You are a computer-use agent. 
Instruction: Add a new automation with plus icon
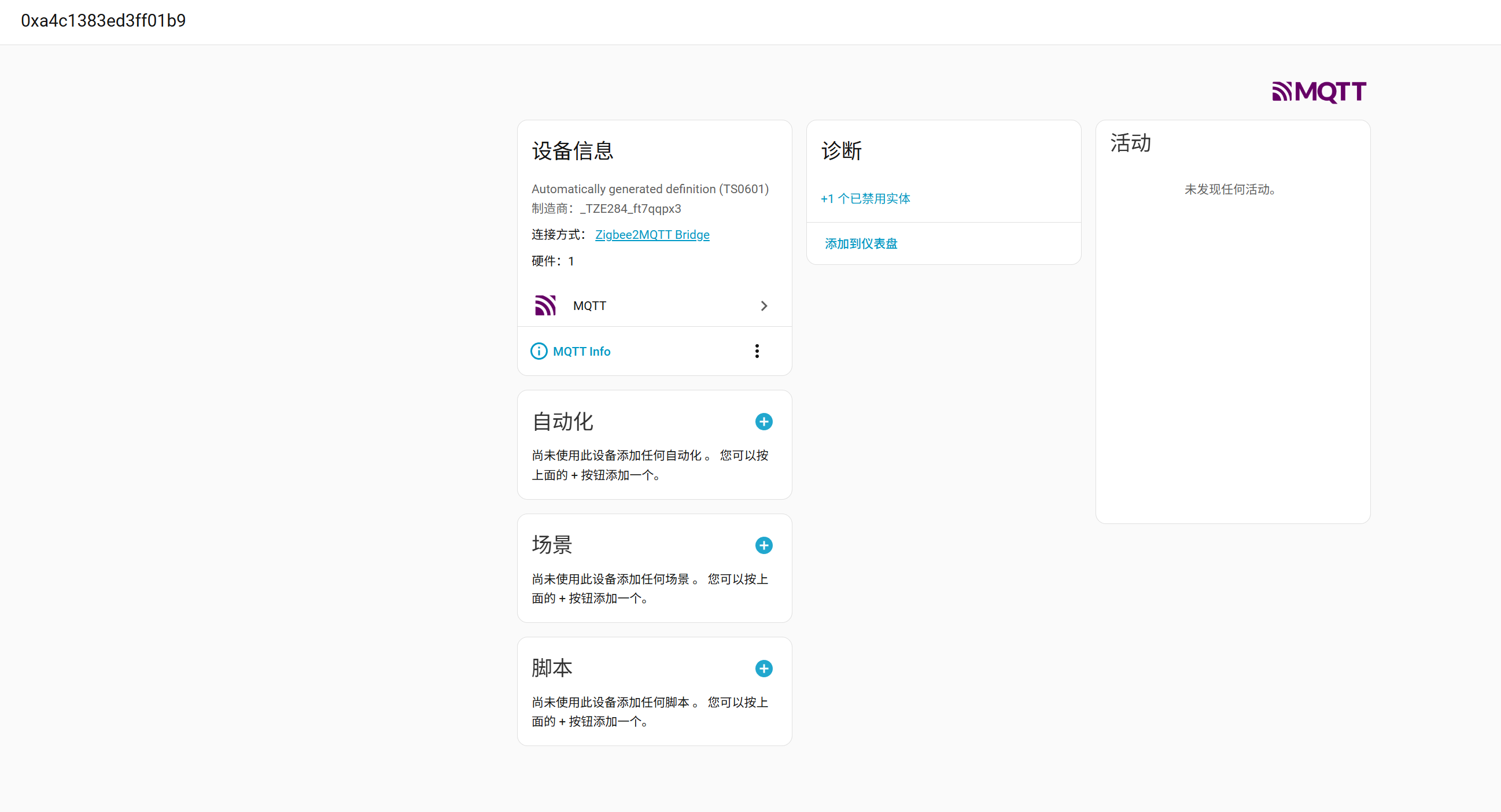(764, 422)
